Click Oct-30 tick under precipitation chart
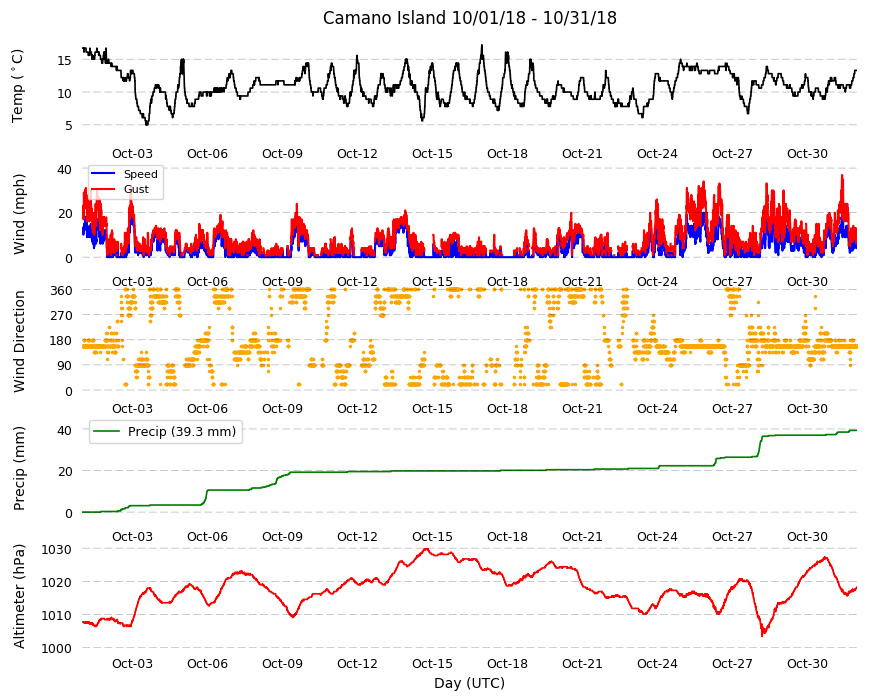 (x=807, y=536)
